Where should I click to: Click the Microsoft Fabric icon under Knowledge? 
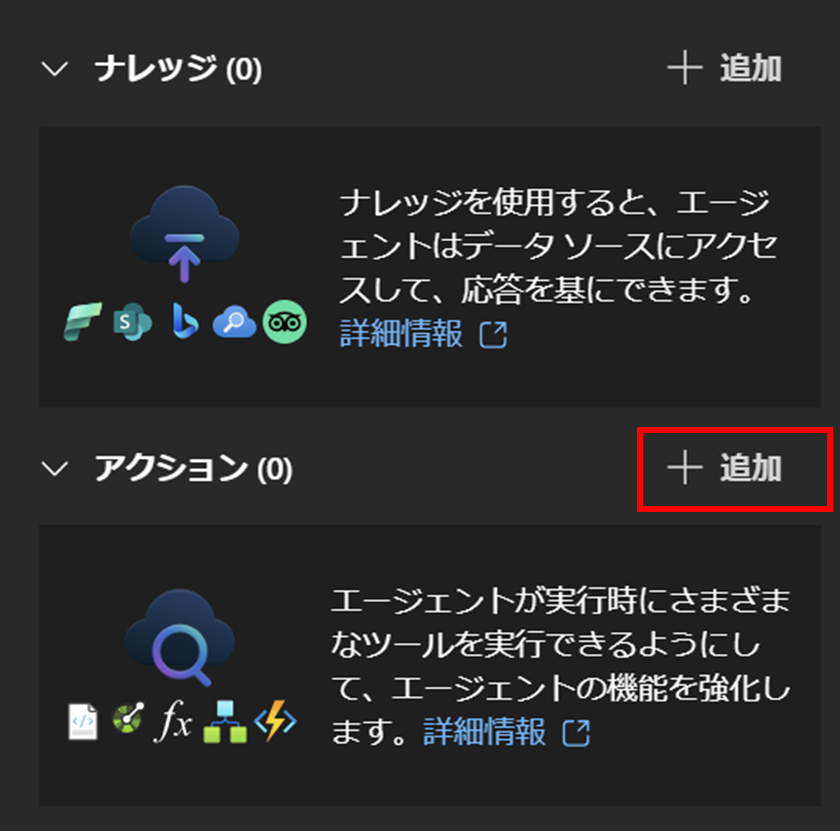point(82,321)
